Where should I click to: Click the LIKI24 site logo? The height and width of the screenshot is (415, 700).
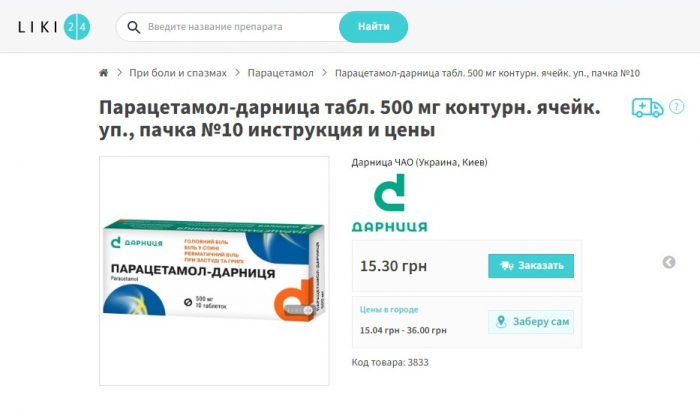54,27
